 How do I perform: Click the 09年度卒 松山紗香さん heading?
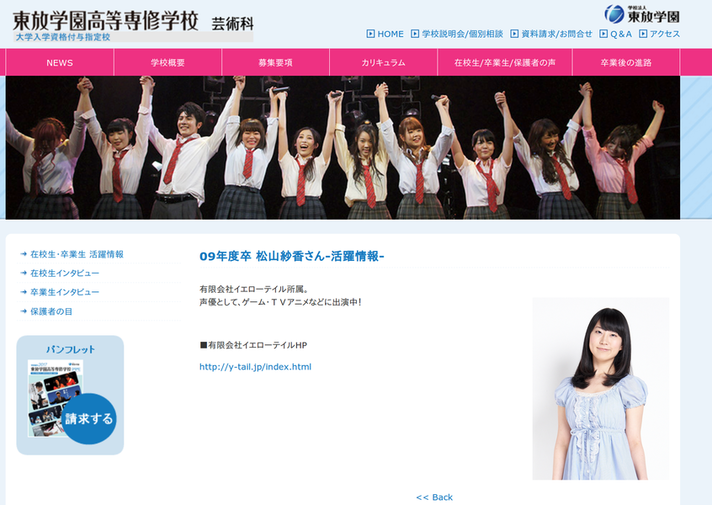[292, 257]
